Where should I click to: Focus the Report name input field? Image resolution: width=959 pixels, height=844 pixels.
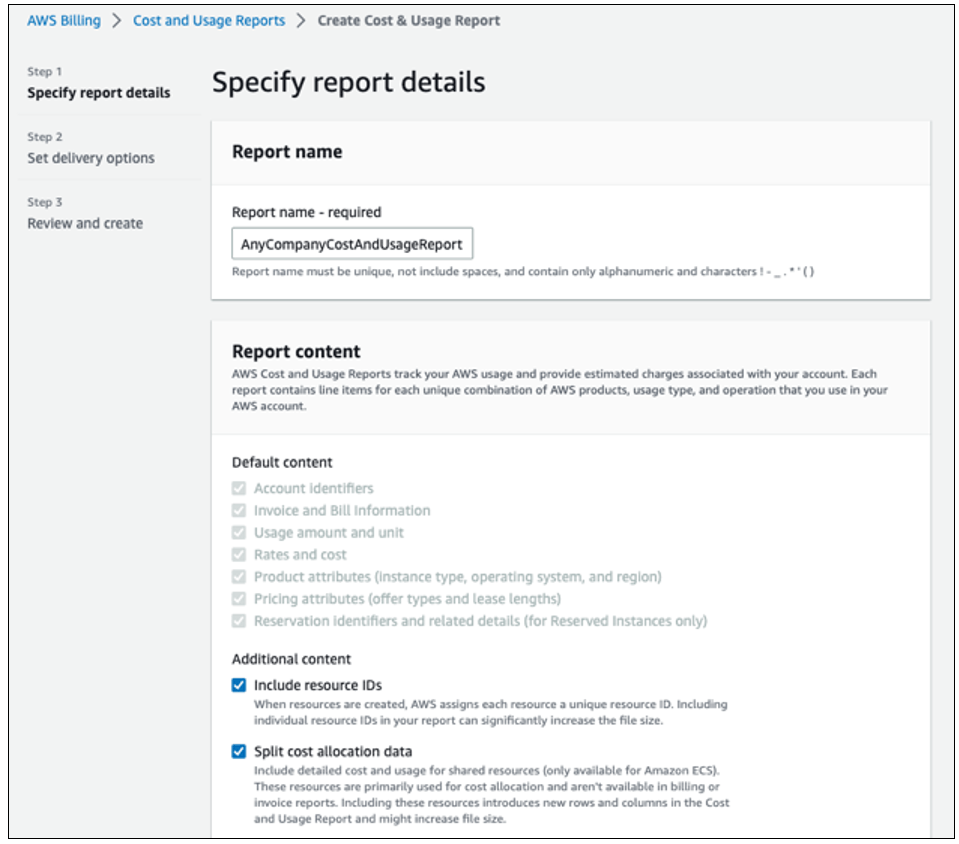pyautogui.click(x=352, y=244)
